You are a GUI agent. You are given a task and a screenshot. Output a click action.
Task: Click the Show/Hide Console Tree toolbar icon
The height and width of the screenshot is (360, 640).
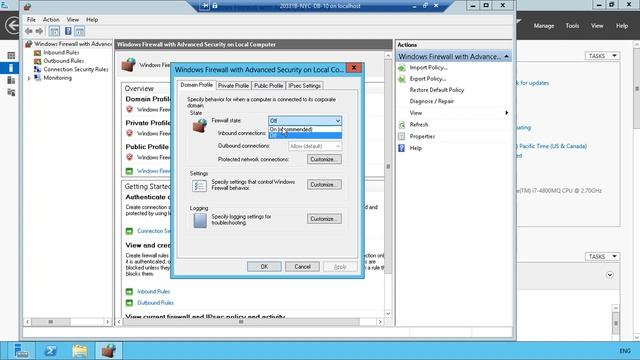[x=54, y=31]
